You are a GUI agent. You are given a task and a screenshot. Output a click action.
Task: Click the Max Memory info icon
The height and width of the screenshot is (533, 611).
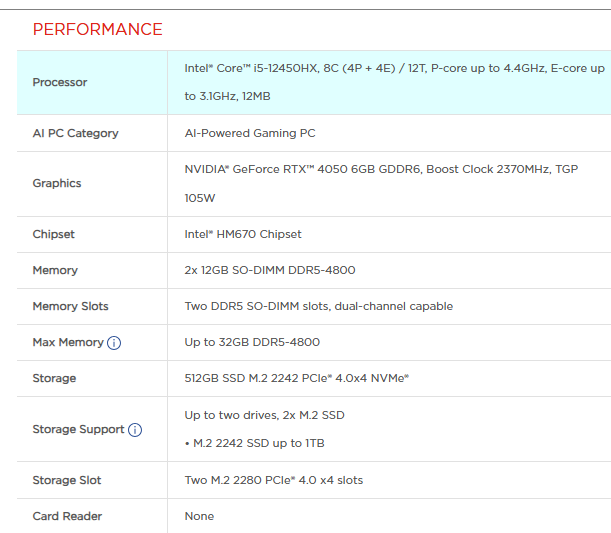pos(114,343)
